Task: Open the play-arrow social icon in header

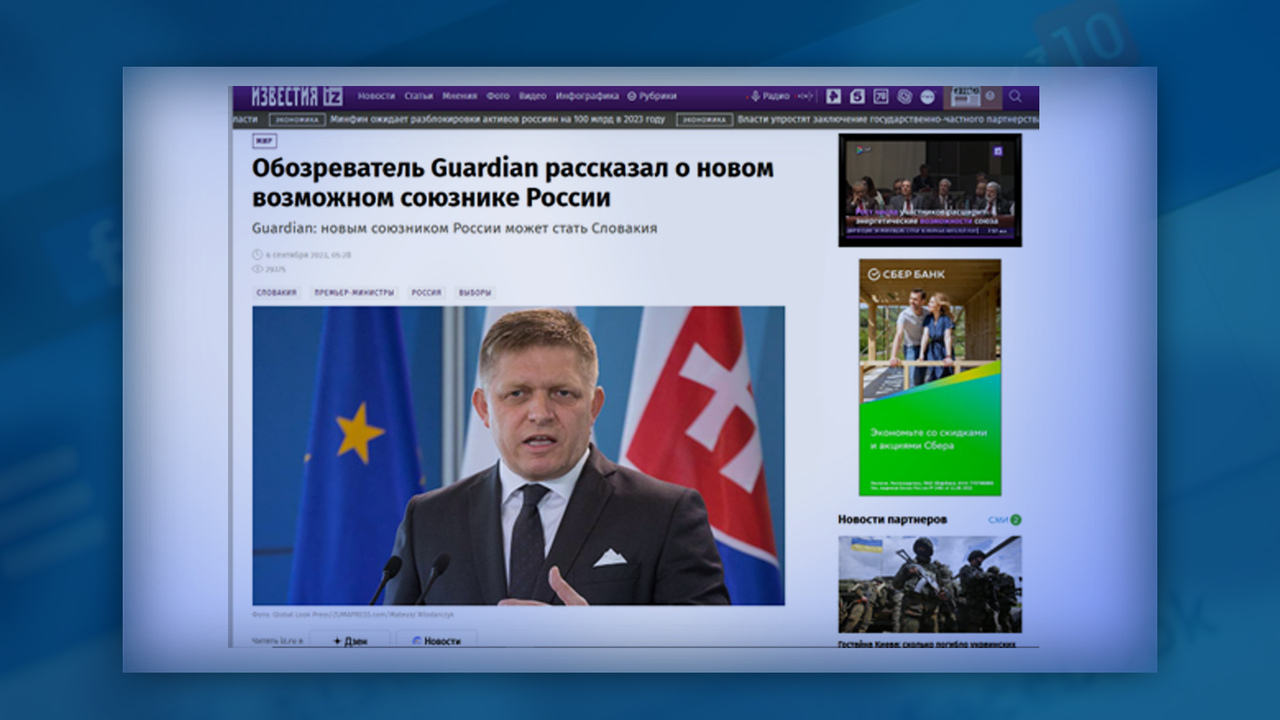Action: pos(833,96)
